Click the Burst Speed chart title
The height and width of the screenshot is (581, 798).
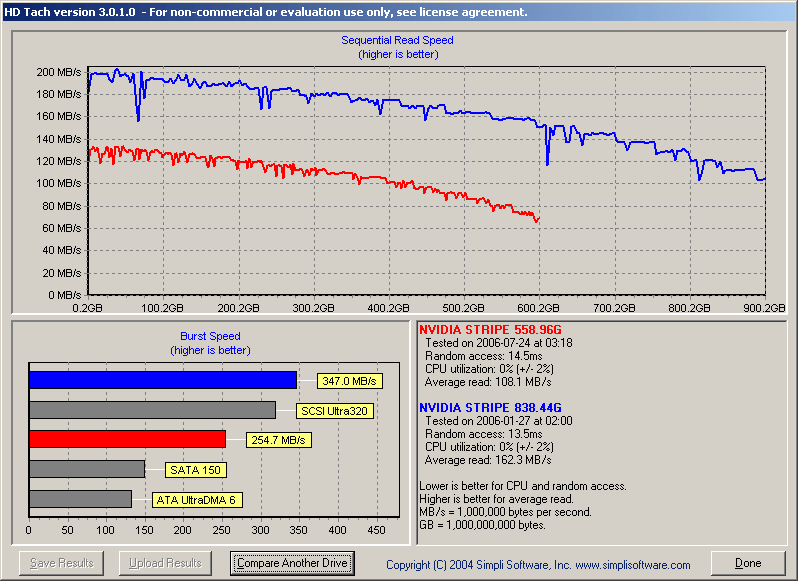210,336
